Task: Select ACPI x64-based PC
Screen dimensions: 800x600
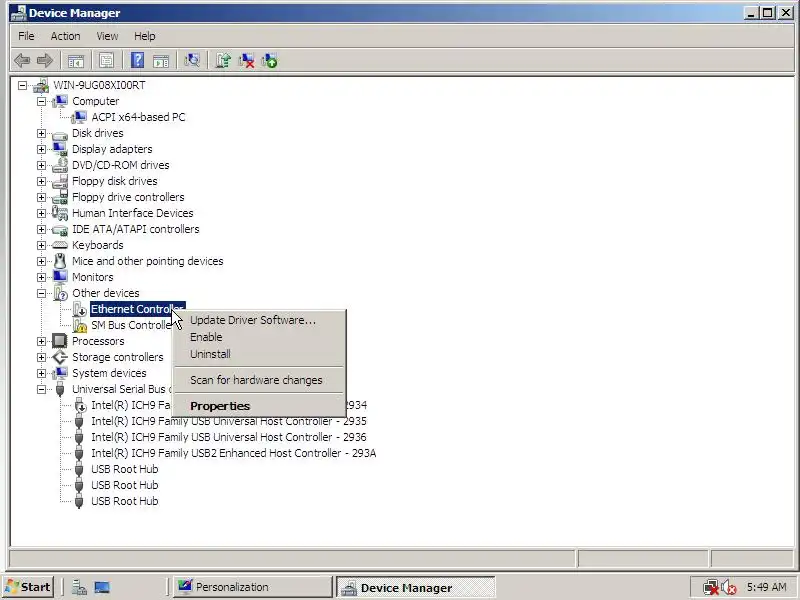Action: [x=138, y=117]
